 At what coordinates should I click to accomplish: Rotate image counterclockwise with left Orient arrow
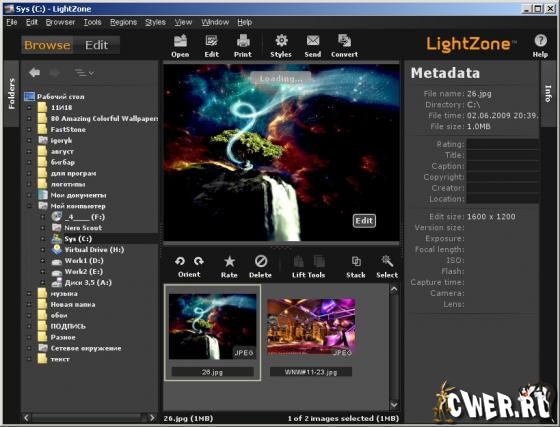pos(180,262)
